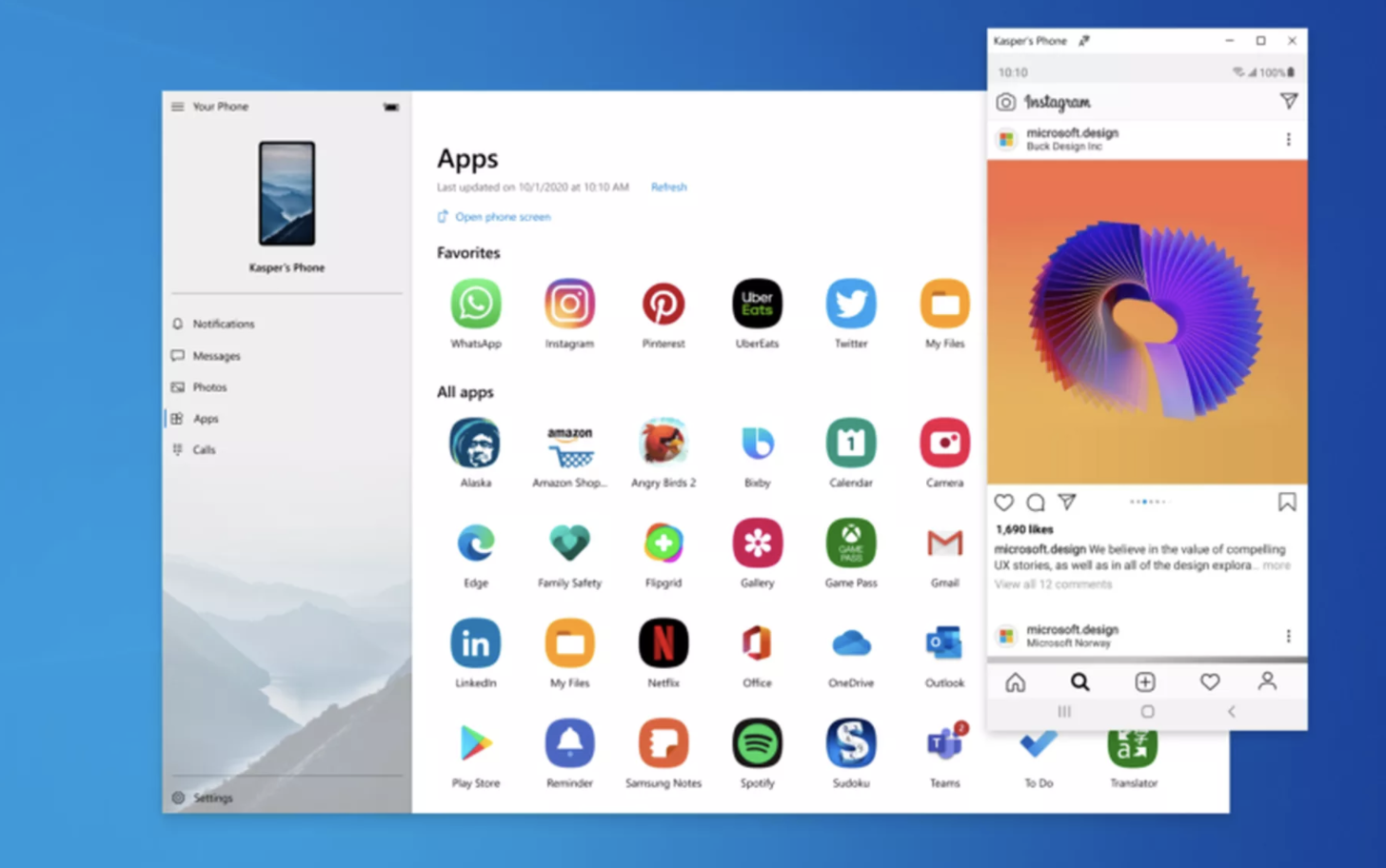Open the Spotify app

[x=757, y=743]
